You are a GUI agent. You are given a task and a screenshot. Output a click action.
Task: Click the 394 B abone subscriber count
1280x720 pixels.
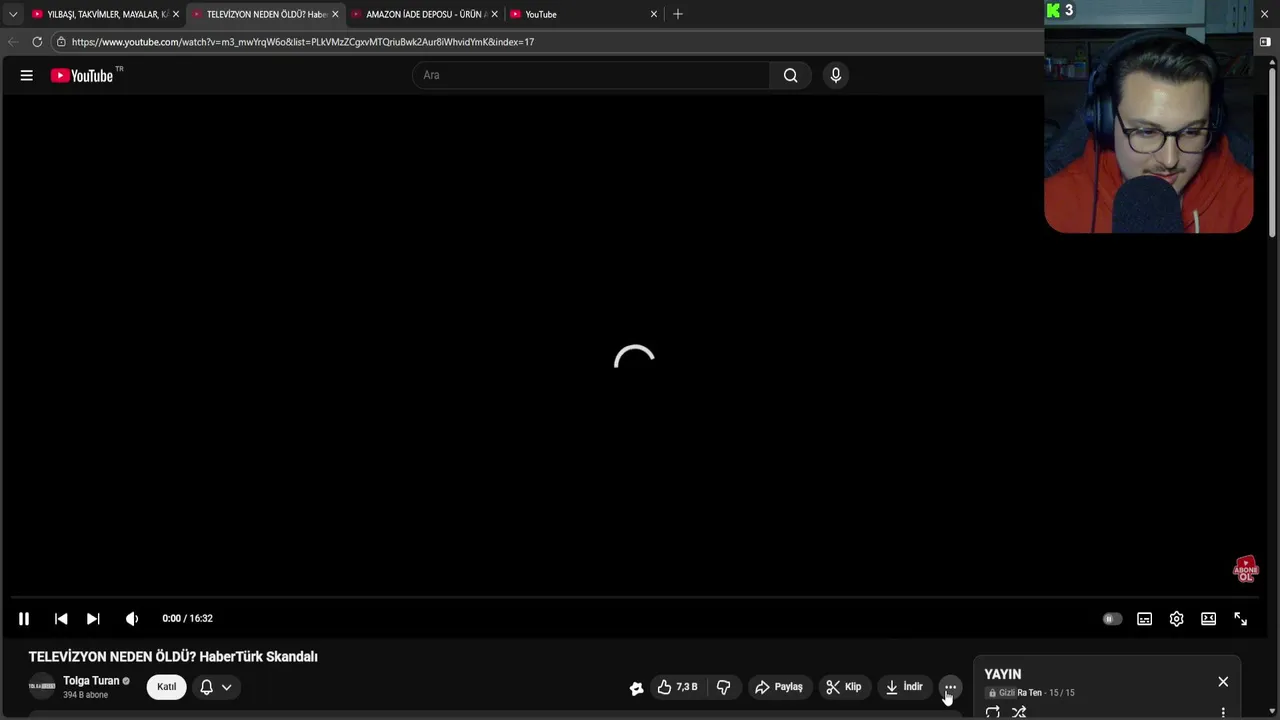click(x=85, y=695)
